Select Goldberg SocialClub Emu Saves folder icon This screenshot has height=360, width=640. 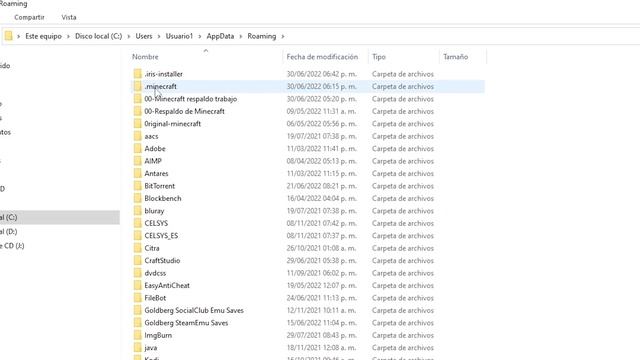click(138, 310)
